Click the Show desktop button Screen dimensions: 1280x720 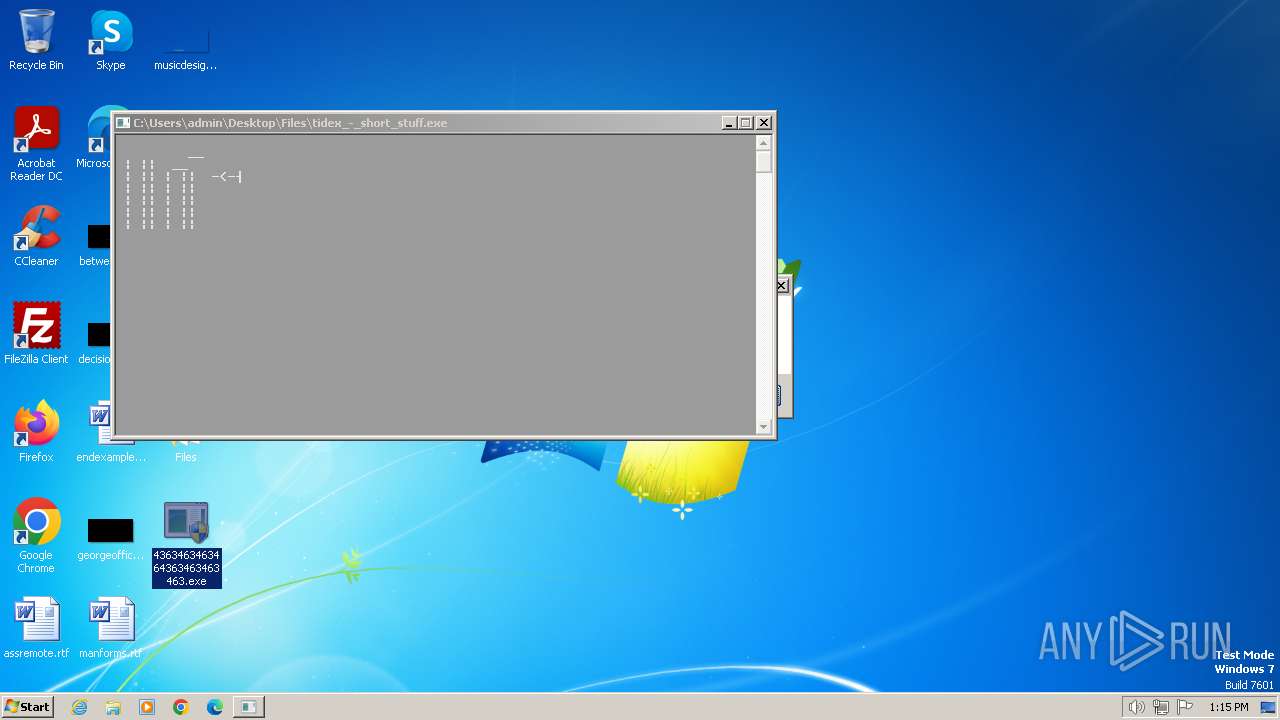click(1269, 707)
